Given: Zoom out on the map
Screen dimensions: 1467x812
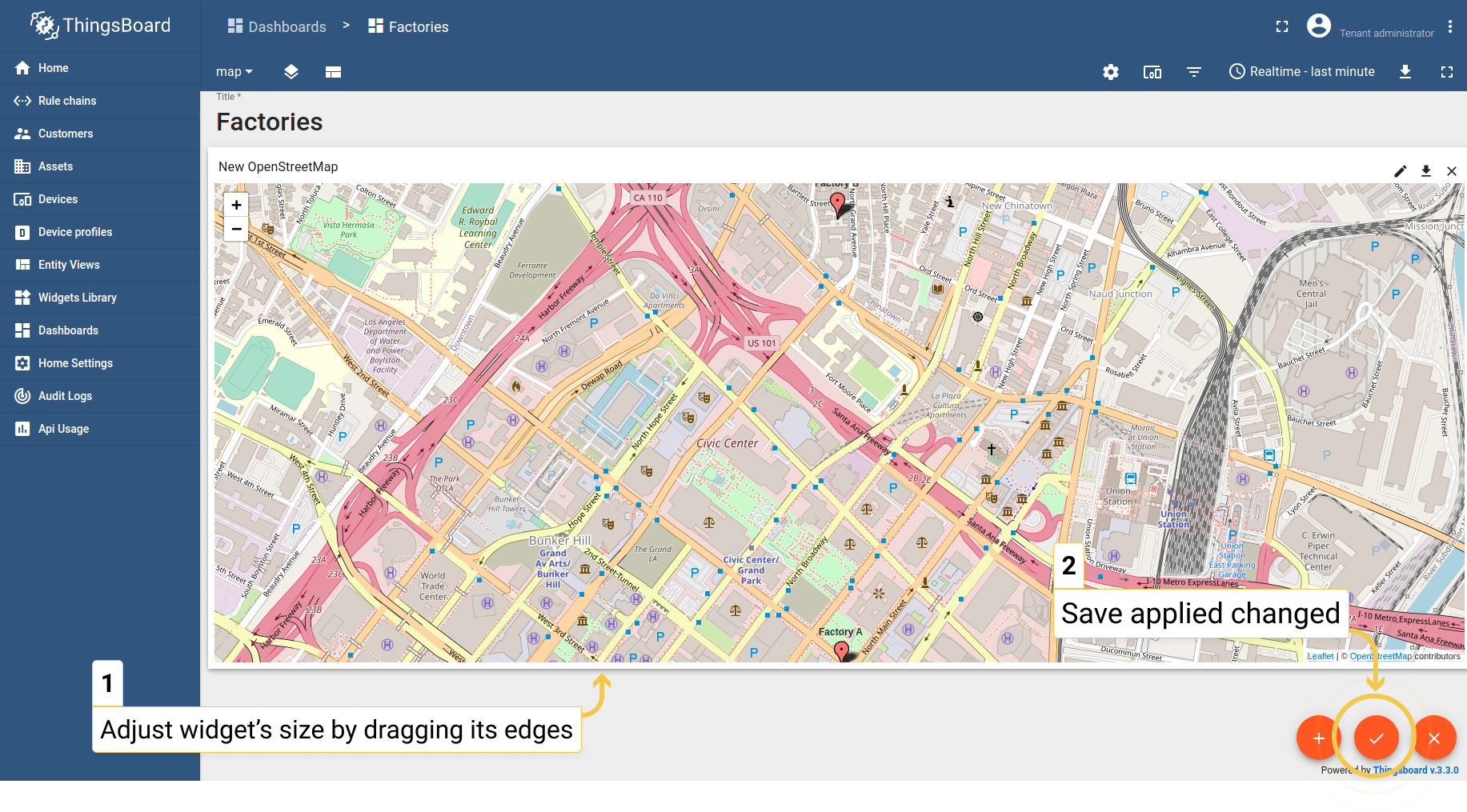Looking at the screenshot, I should pyautogui.click(x=236, y=229).
